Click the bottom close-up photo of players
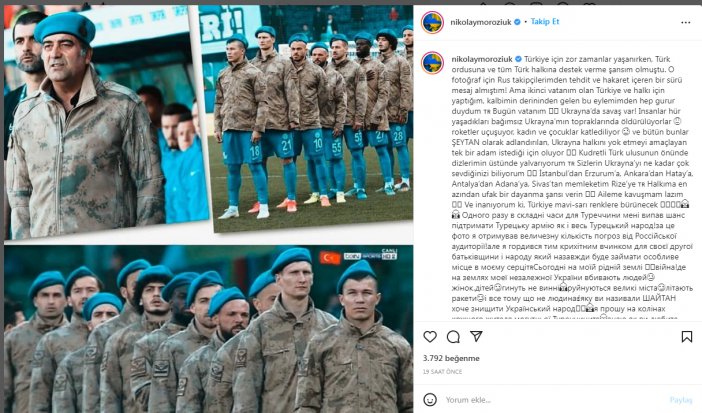The height and width of the screenshot is (413, 702). pyautogui.click(x=208, y=329)
